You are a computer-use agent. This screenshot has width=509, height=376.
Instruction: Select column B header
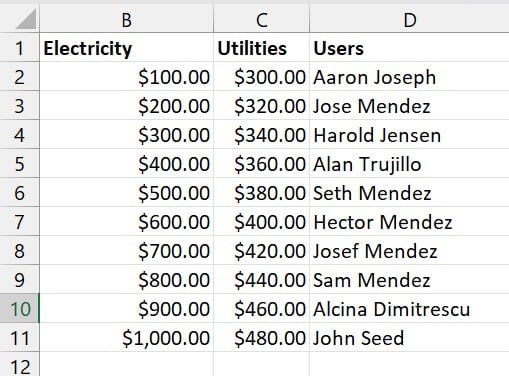(126, 18)
